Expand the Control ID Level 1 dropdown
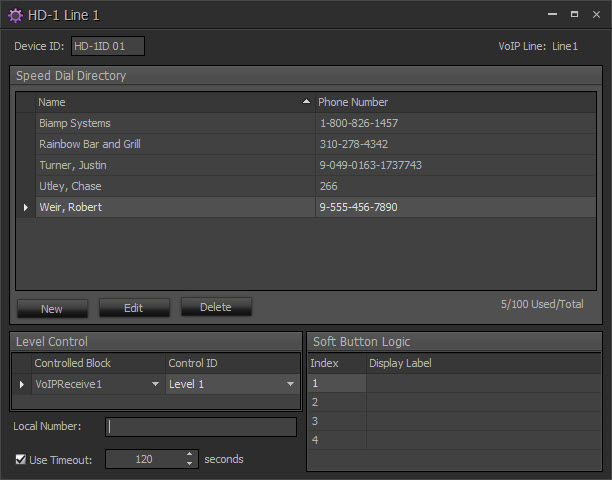The image size is (612, 480). pyautogui.click(x=290, y=384)
